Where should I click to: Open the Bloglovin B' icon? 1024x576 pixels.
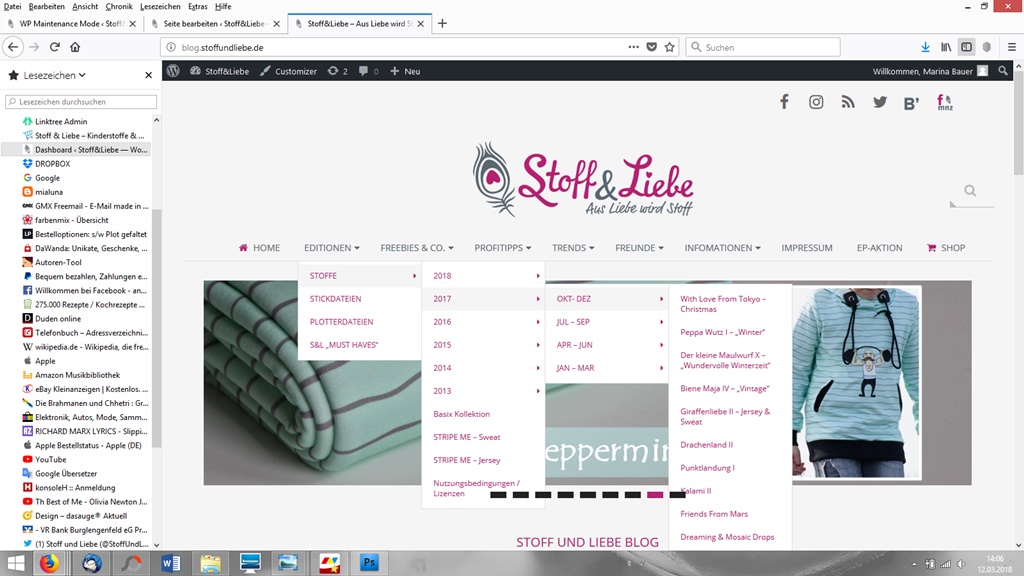(x=912, y=103)
